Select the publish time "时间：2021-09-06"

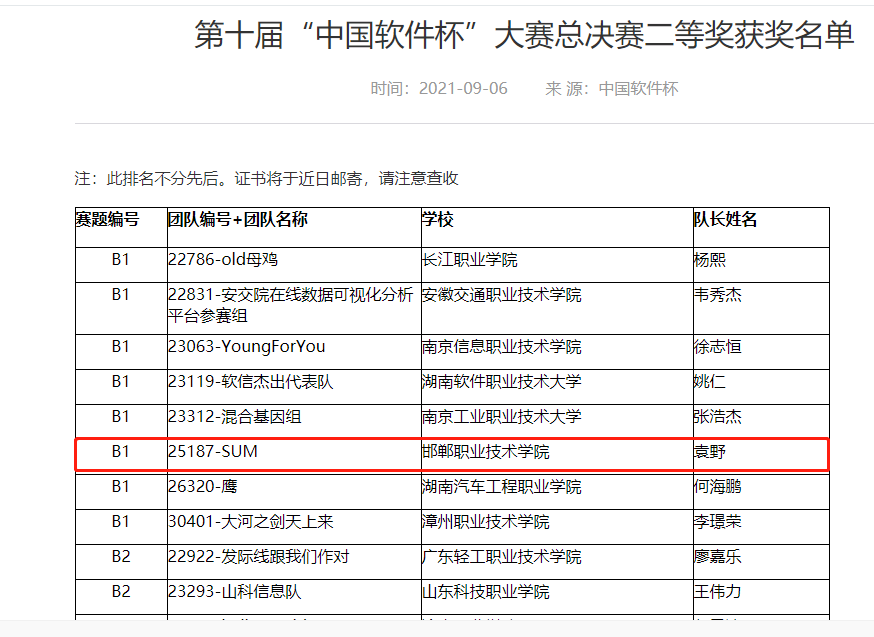click(439, 89)
